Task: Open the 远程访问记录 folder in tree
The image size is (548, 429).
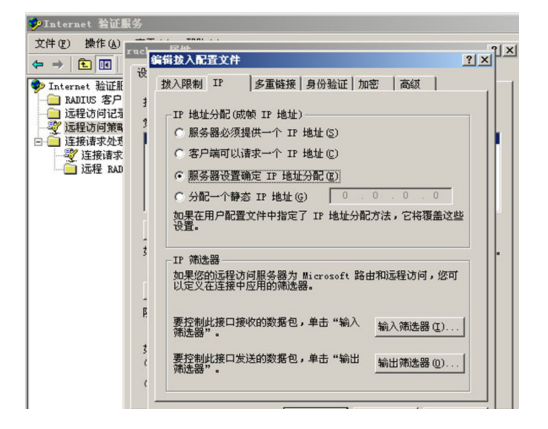Action: tap(94, 114)
